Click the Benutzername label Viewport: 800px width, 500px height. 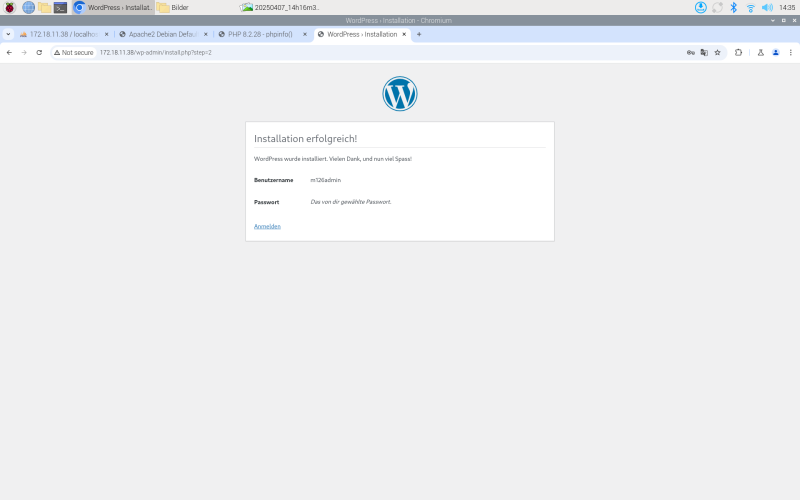(273, 180)
